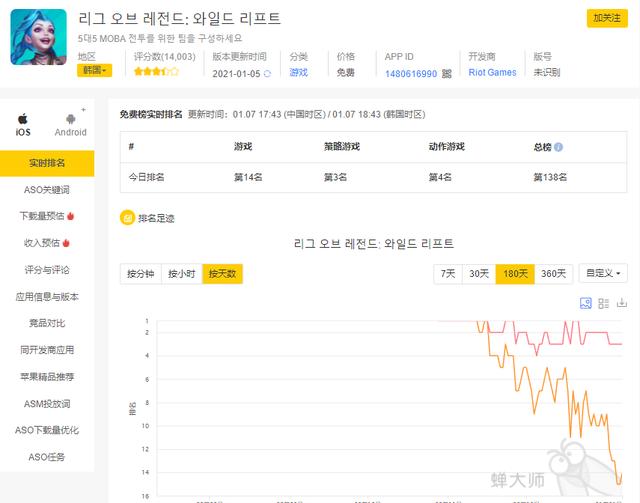Open the 韩国 region dropdown
The width and height of the screenshot is (640, 503).
95,71
